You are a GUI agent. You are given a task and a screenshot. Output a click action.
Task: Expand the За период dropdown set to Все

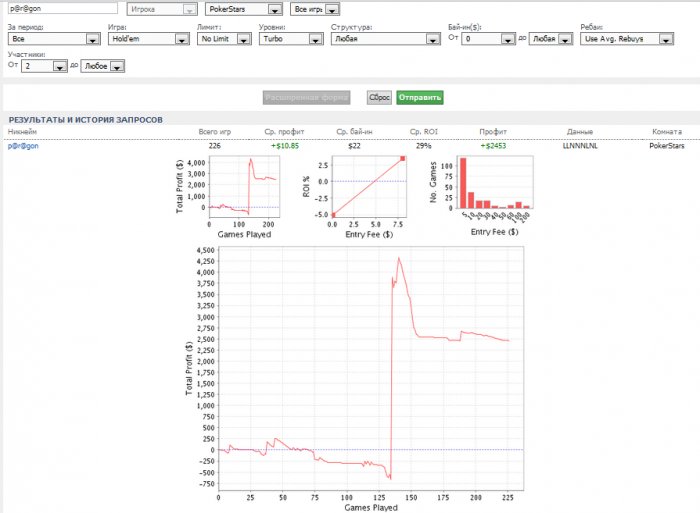[x=54, y=39]
